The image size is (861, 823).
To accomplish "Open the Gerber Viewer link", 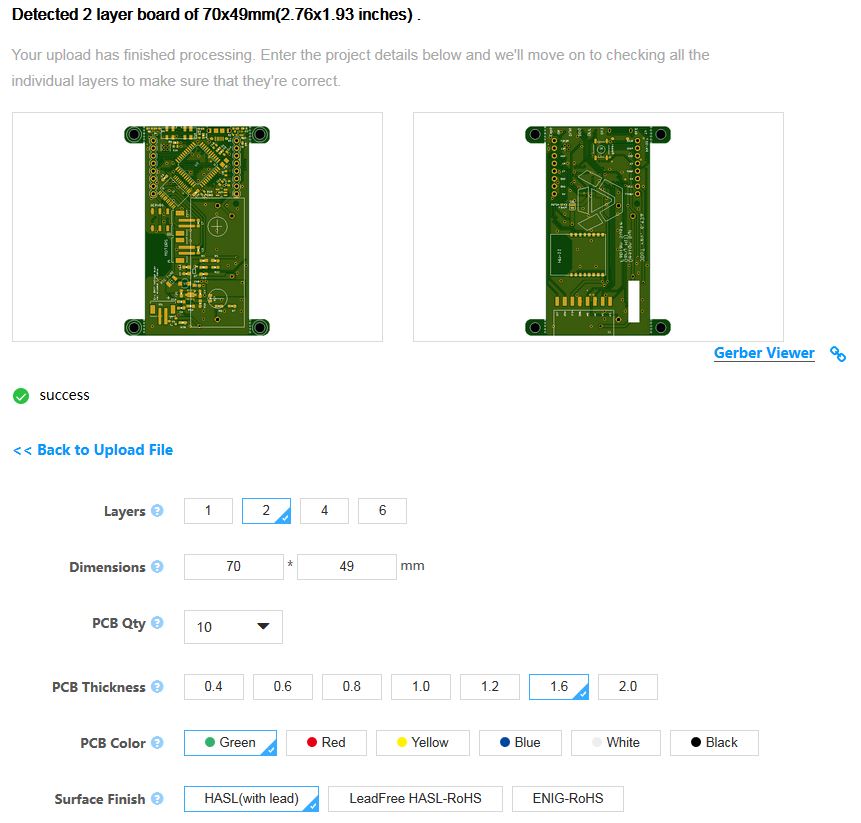I will (764, 353).
